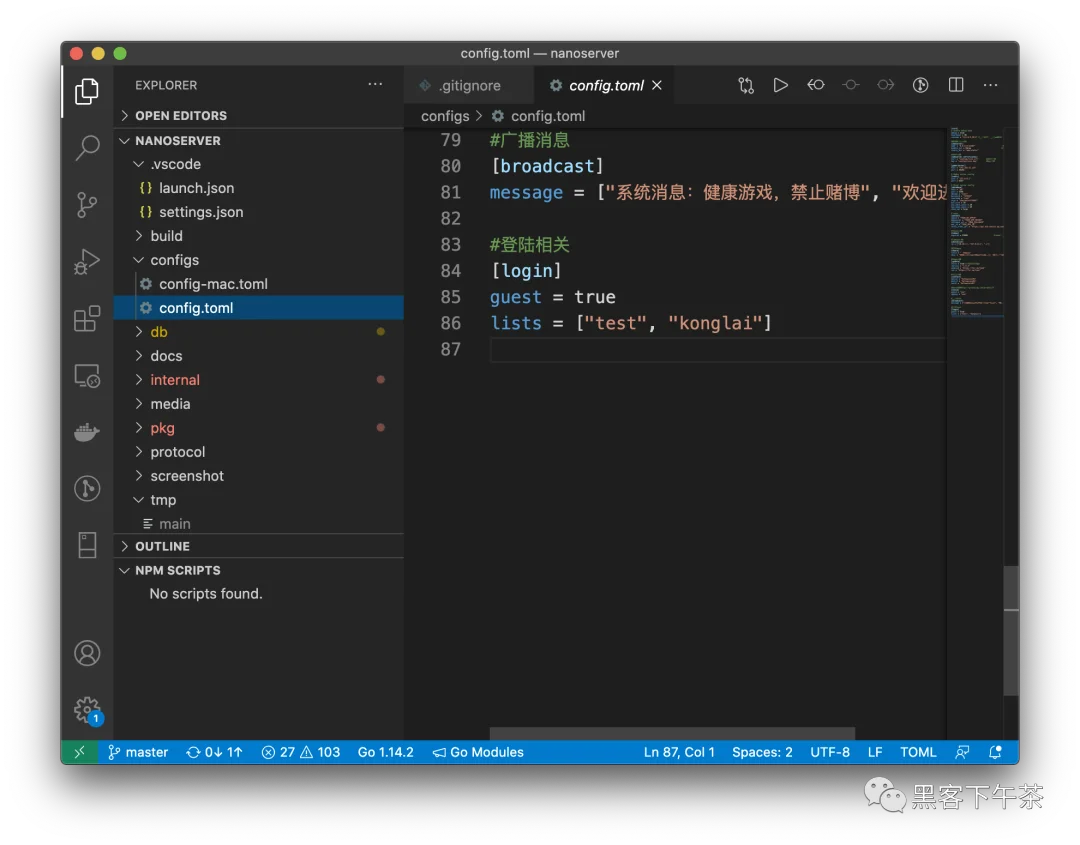The width and height of the screenshot is (1080, 845).
Task: Open the Run and Debug view icon
Action: 87,262
